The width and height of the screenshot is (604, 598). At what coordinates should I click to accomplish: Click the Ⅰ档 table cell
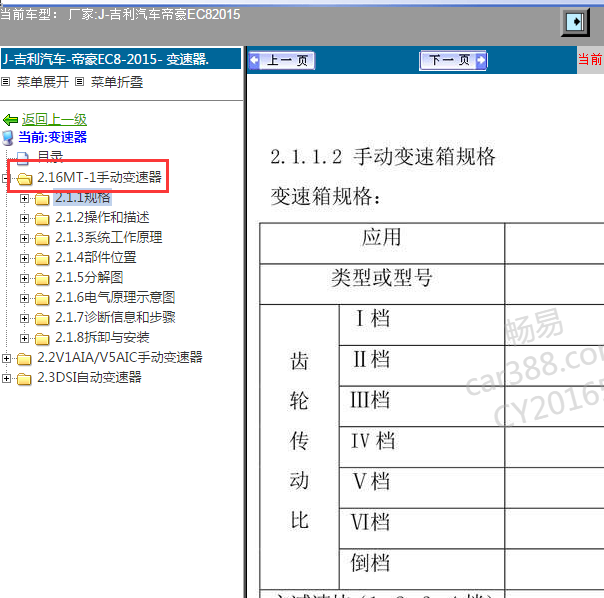[x=422, y=324]
